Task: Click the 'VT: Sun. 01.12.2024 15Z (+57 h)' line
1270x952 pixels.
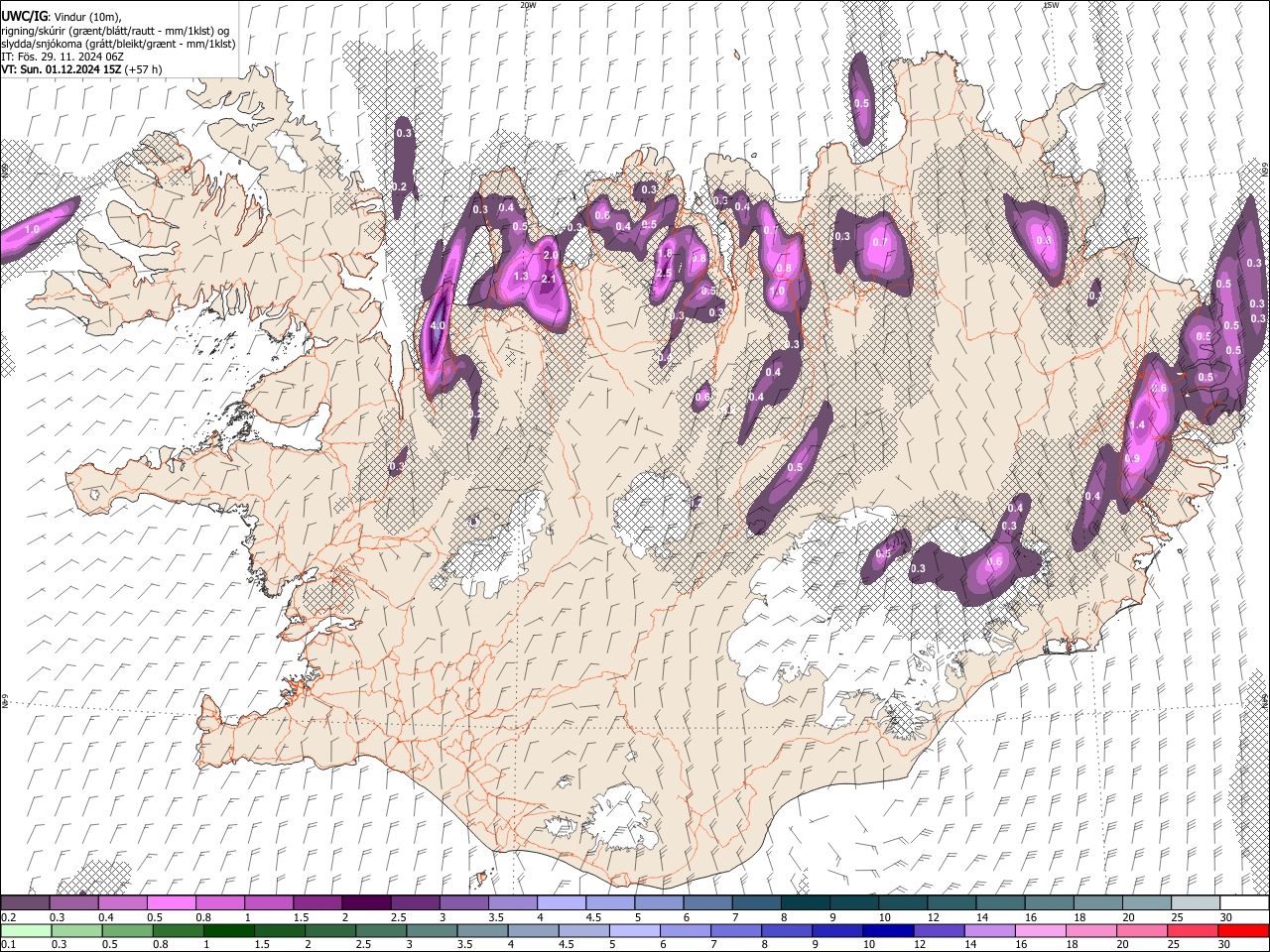Action: [81, 69]
